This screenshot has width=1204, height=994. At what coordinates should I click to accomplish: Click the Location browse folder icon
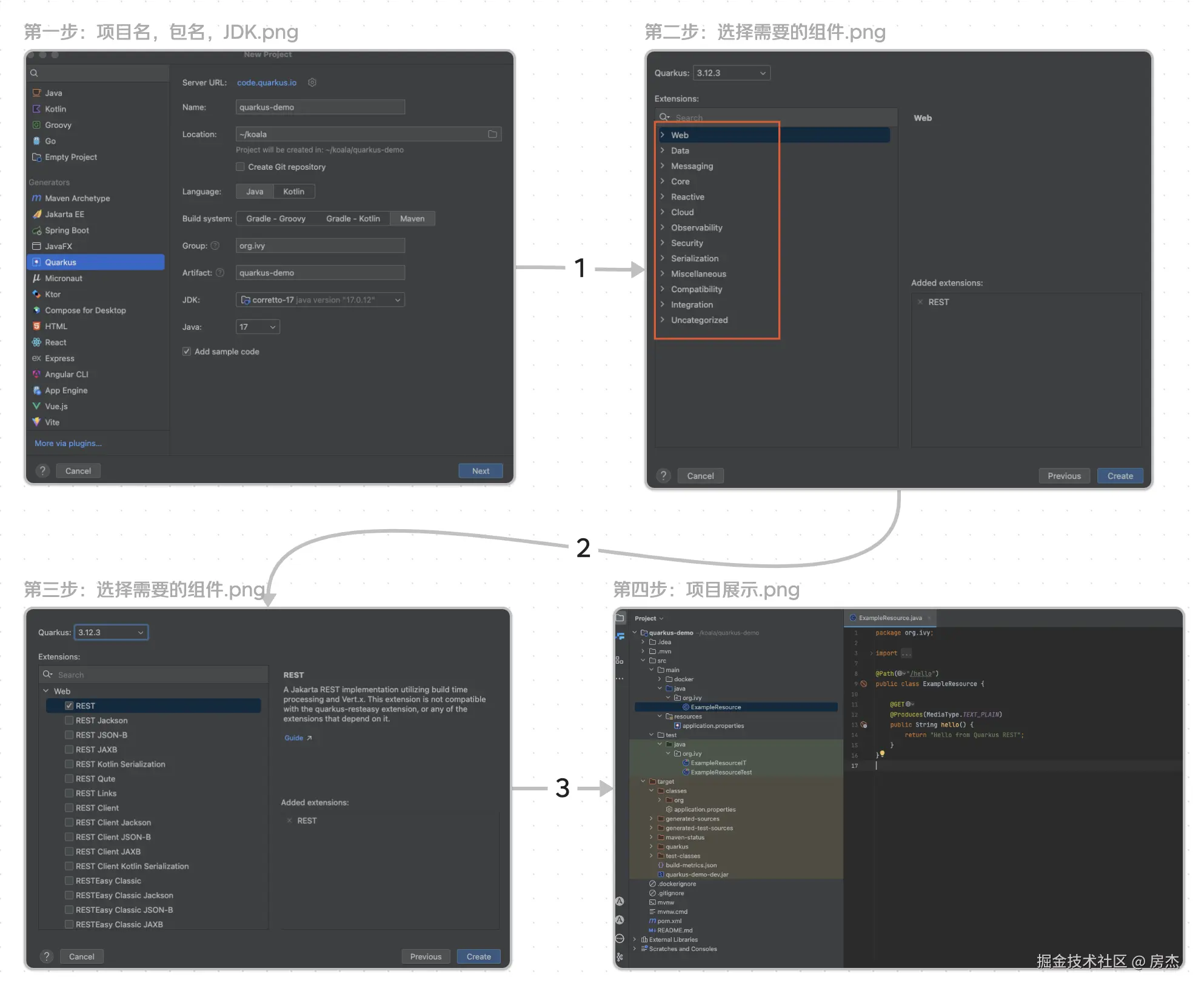click(492, 134)
